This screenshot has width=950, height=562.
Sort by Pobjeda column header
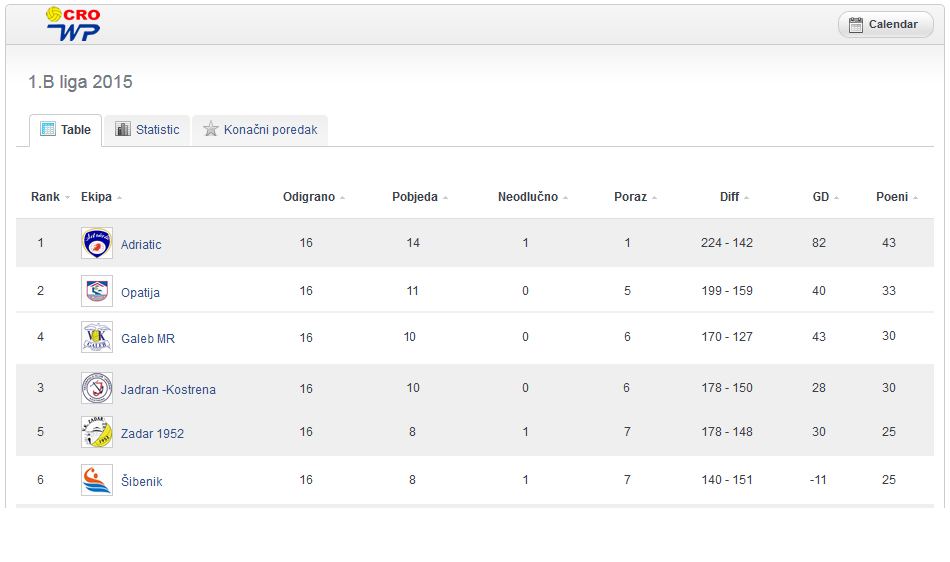[x=419, y=197]
